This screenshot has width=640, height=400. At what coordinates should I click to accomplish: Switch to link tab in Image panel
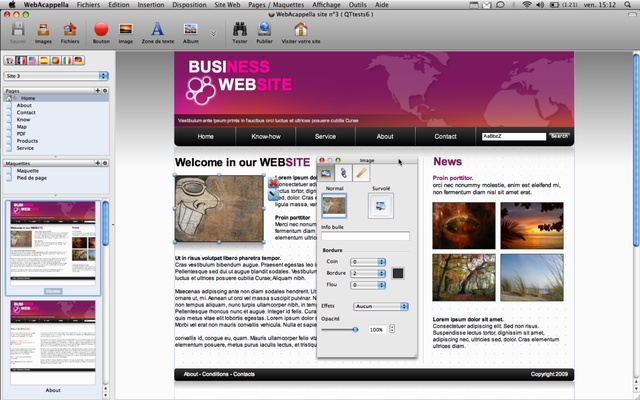click(x=343, y=173)
